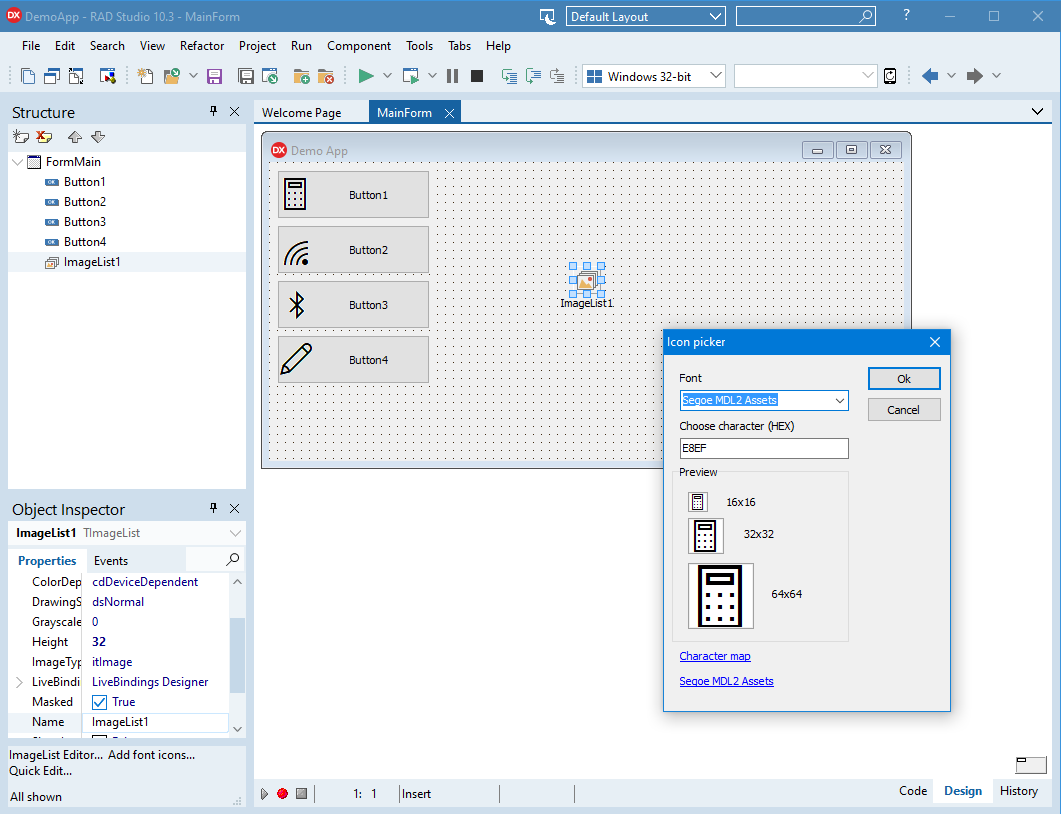
Task: Move item down in Structure panel
Action: point(98,137)
